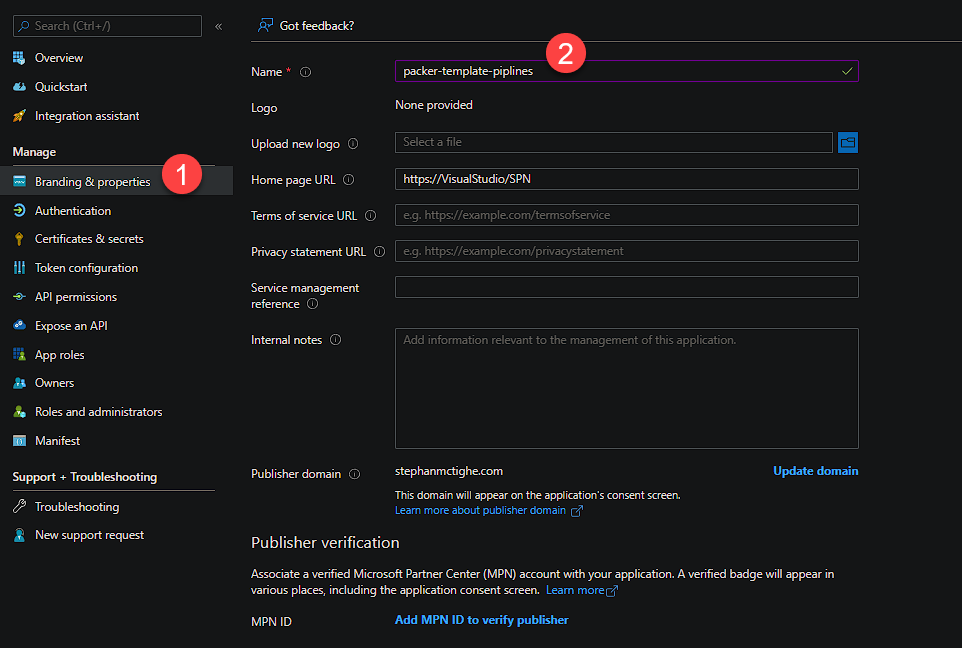Click the info icon beside Upload new logo
This screenshot has width=962, height=648.
(x=352, y=144)
